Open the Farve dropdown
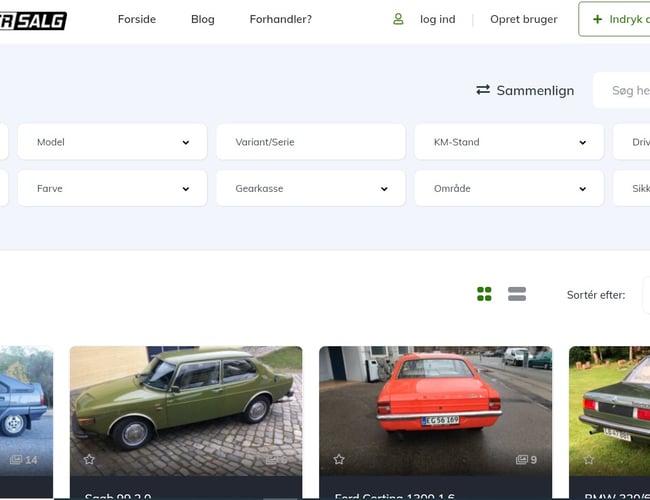650x500 pixels. coord(112,188)
